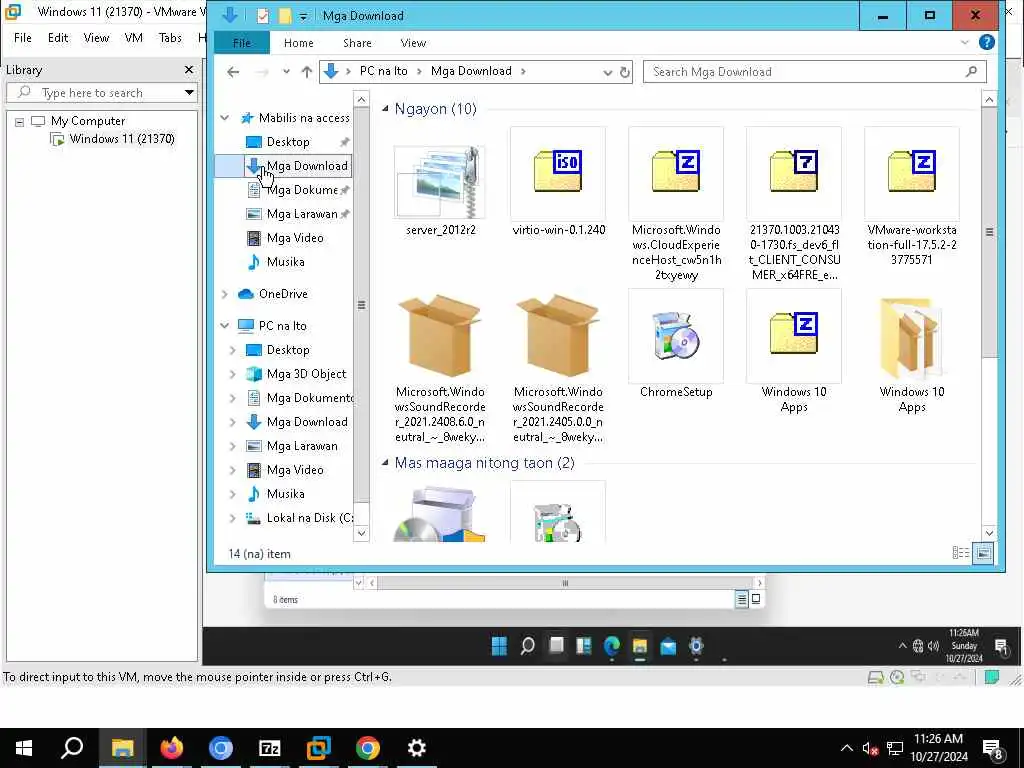Open the File ribbon tab

[242, 43]
